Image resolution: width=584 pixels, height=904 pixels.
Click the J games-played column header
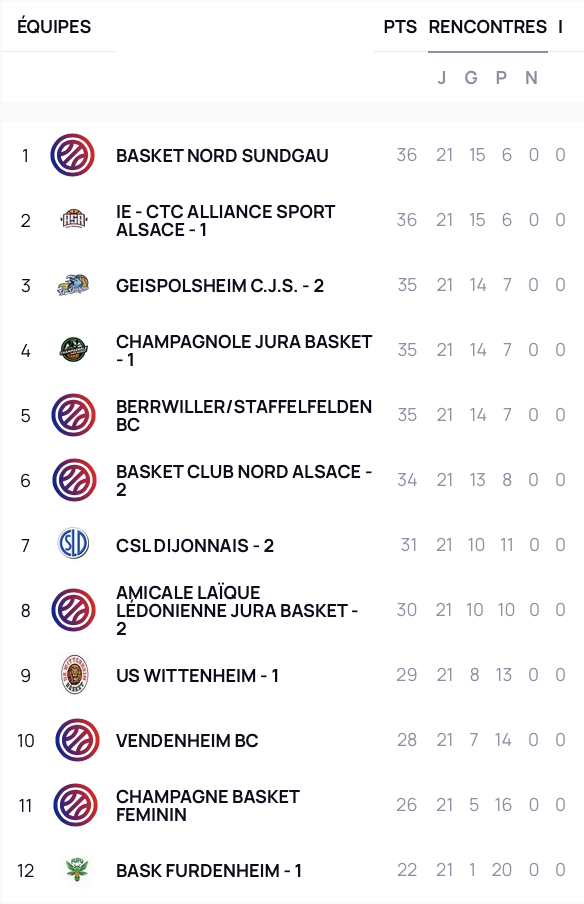(x=442, y=77)
